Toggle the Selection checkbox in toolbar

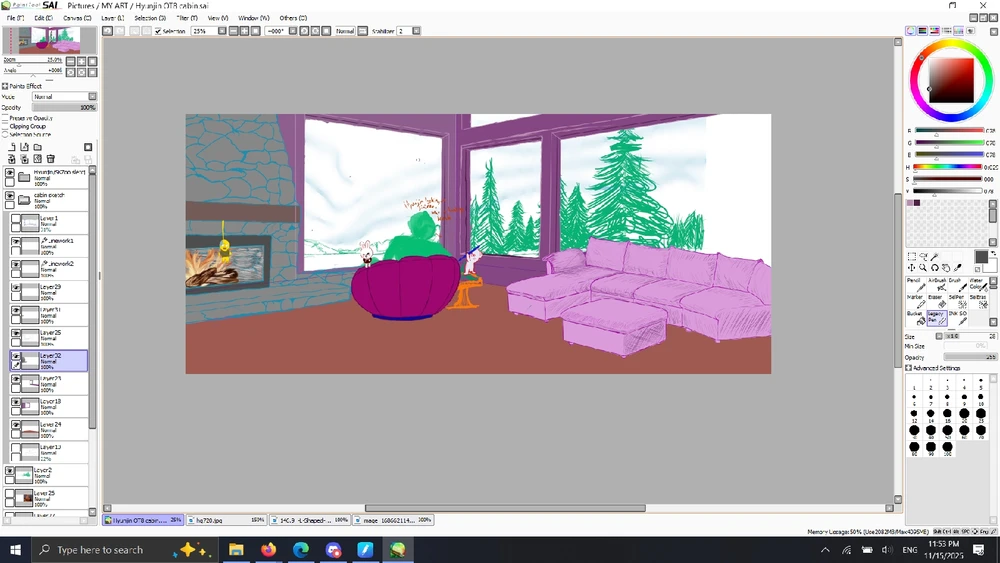coord(158,31)
